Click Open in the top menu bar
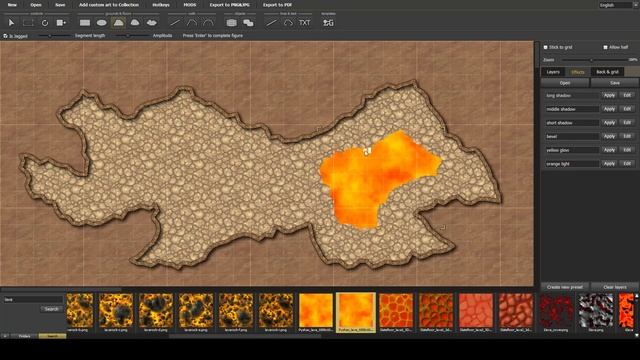The image size is (640, 360). coord(36,5)
